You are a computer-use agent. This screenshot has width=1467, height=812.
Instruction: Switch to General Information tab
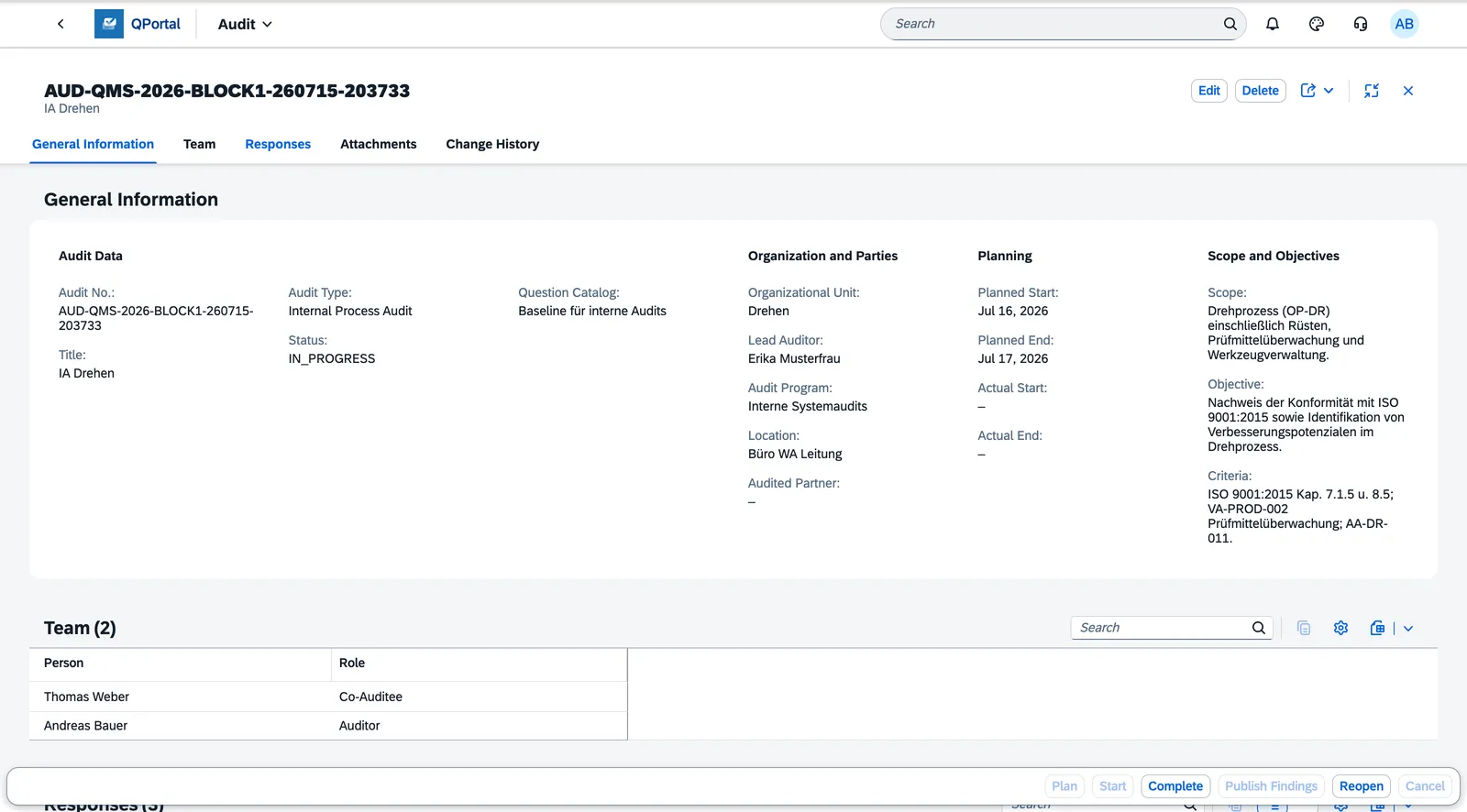[93, 144]
